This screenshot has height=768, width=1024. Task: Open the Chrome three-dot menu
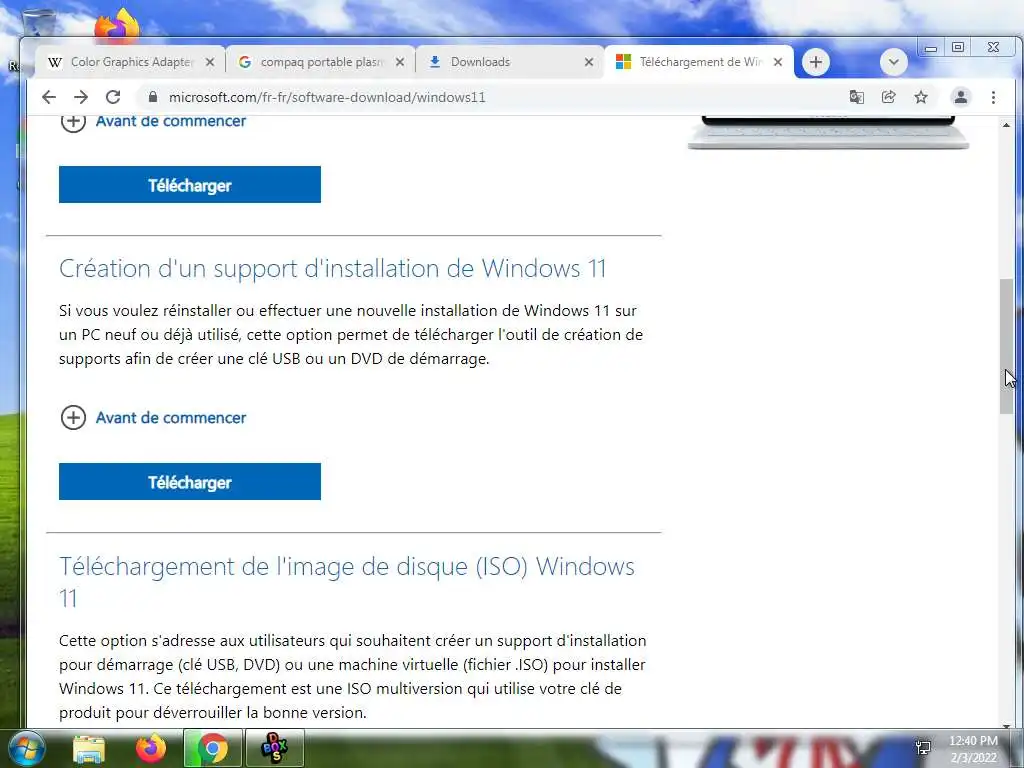(993, 97)
